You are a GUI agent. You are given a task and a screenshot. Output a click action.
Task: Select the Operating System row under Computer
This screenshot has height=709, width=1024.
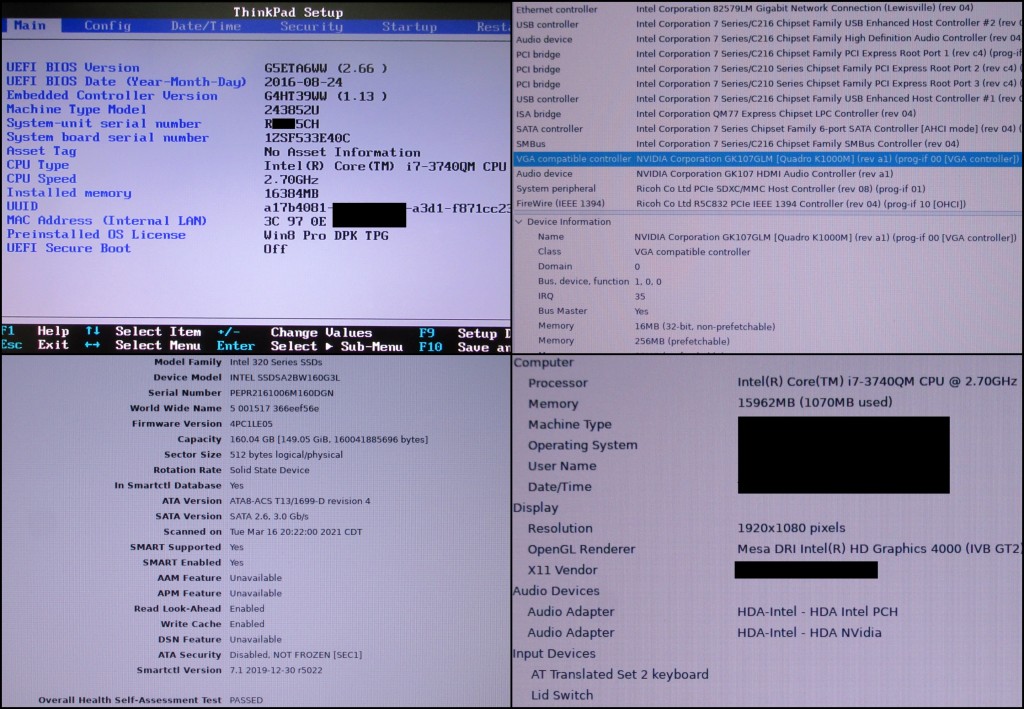click(767, 445)
